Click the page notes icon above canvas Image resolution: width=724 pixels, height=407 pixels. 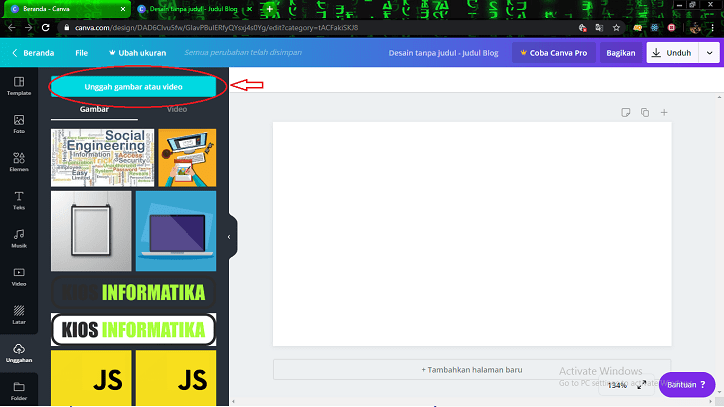click(x=626, y=112)
